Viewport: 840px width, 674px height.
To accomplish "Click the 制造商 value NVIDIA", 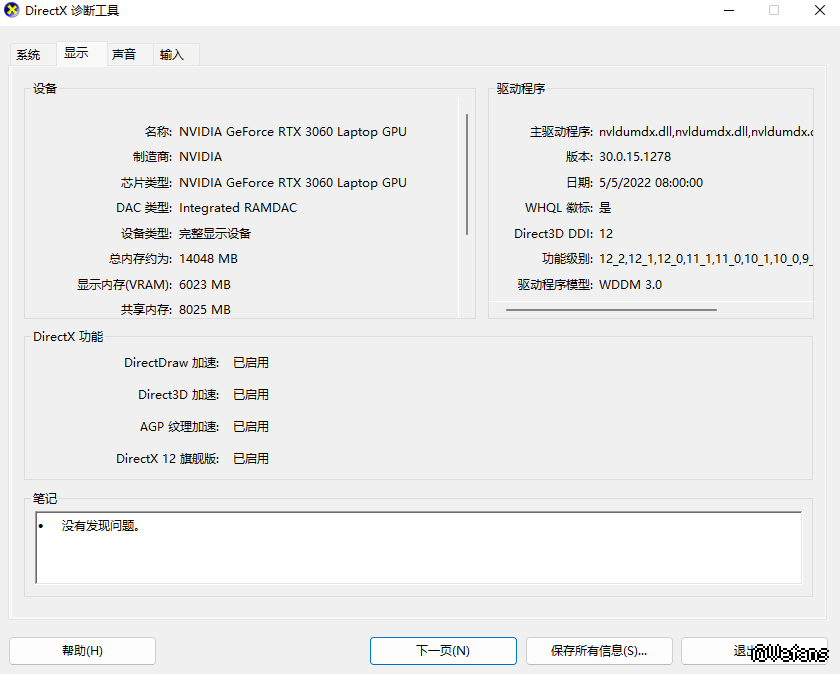I will click(x=200, y=157).
